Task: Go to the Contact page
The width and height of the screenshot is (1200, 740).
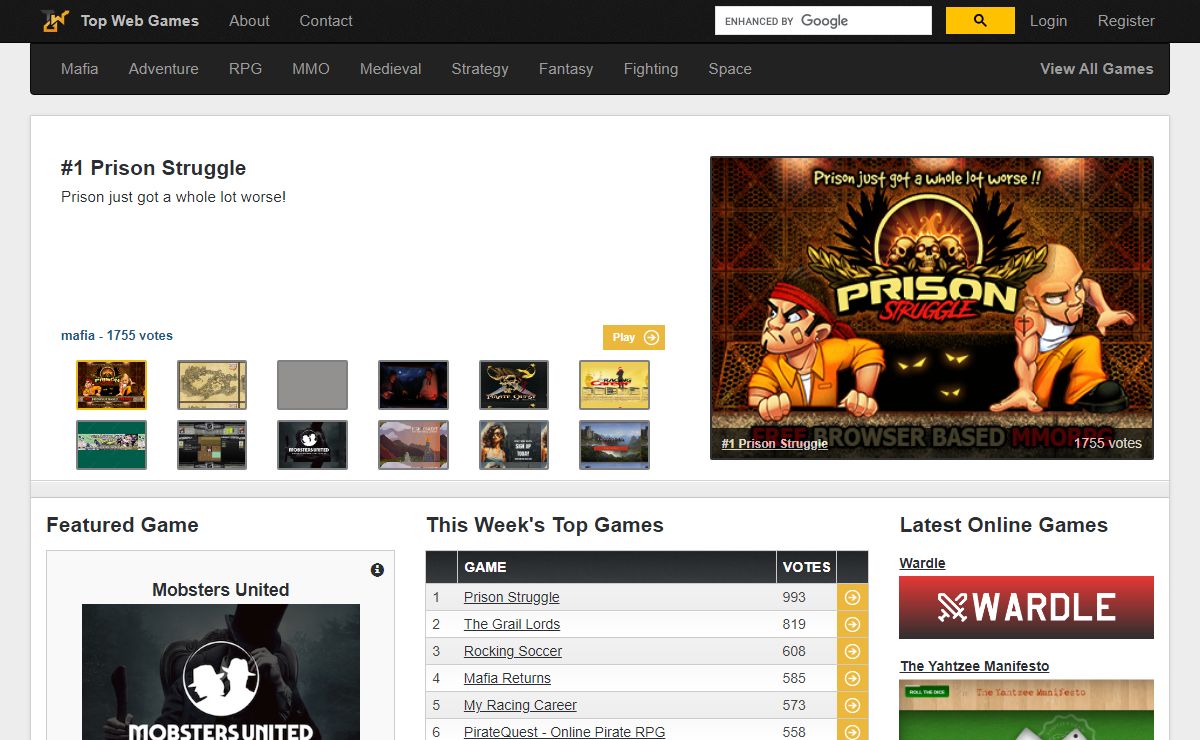Action: tap(326, 21)
